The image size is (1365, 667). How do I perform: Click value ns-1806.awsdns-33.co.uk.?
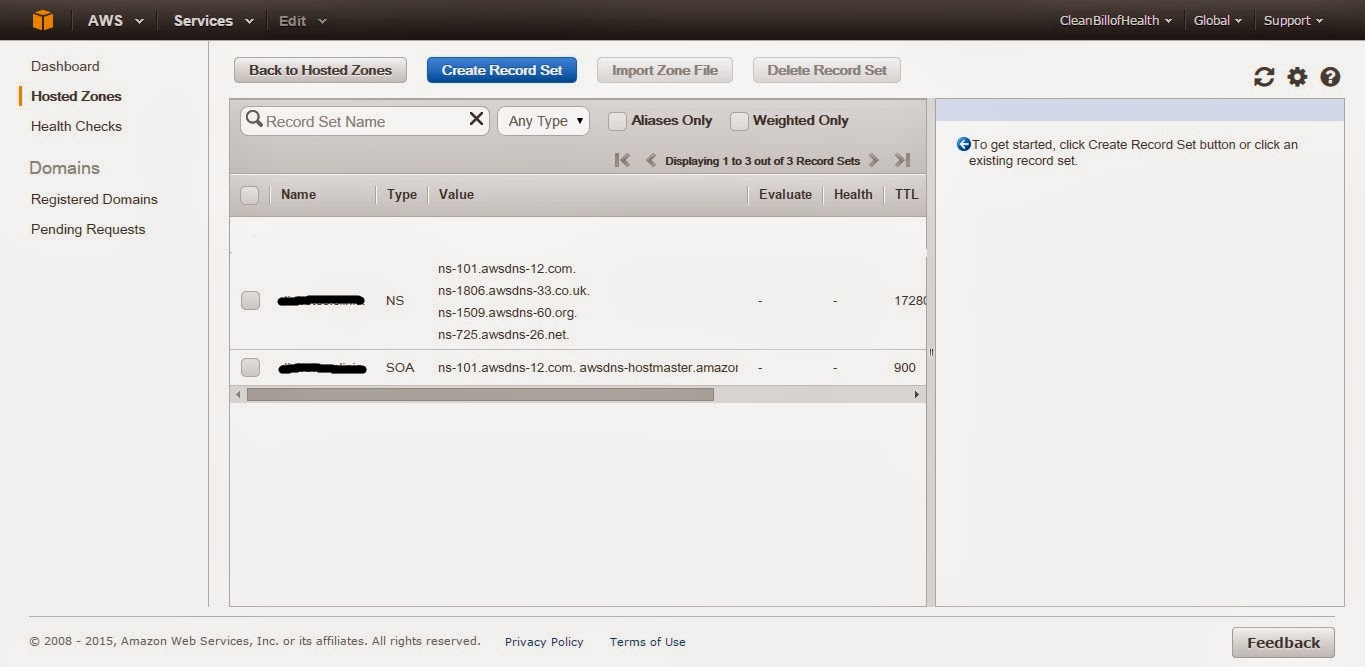pyautogui.click(x=514, y=291)
